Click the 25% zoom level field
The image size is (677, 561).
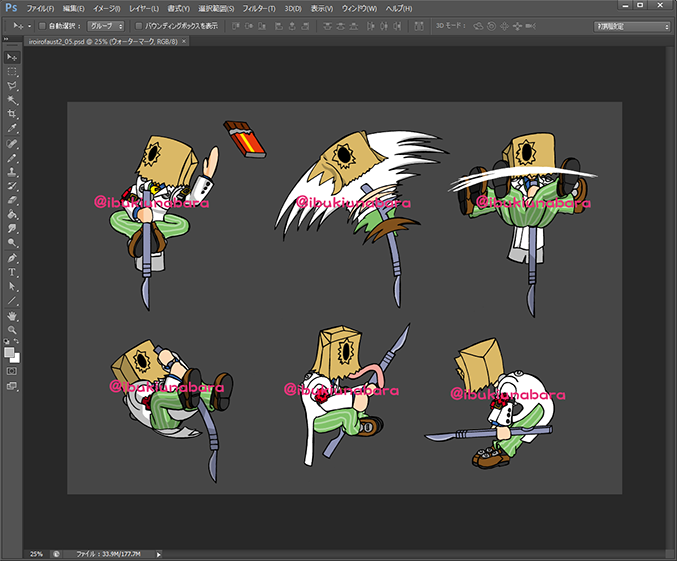click(36, 553)
